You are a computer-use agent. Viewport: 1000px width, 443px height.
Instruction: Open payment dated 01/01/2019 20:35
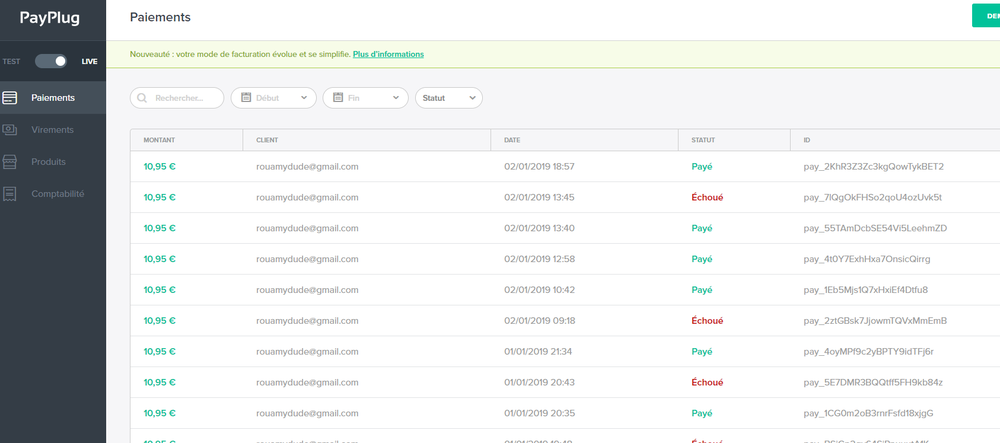click(565, 413)
